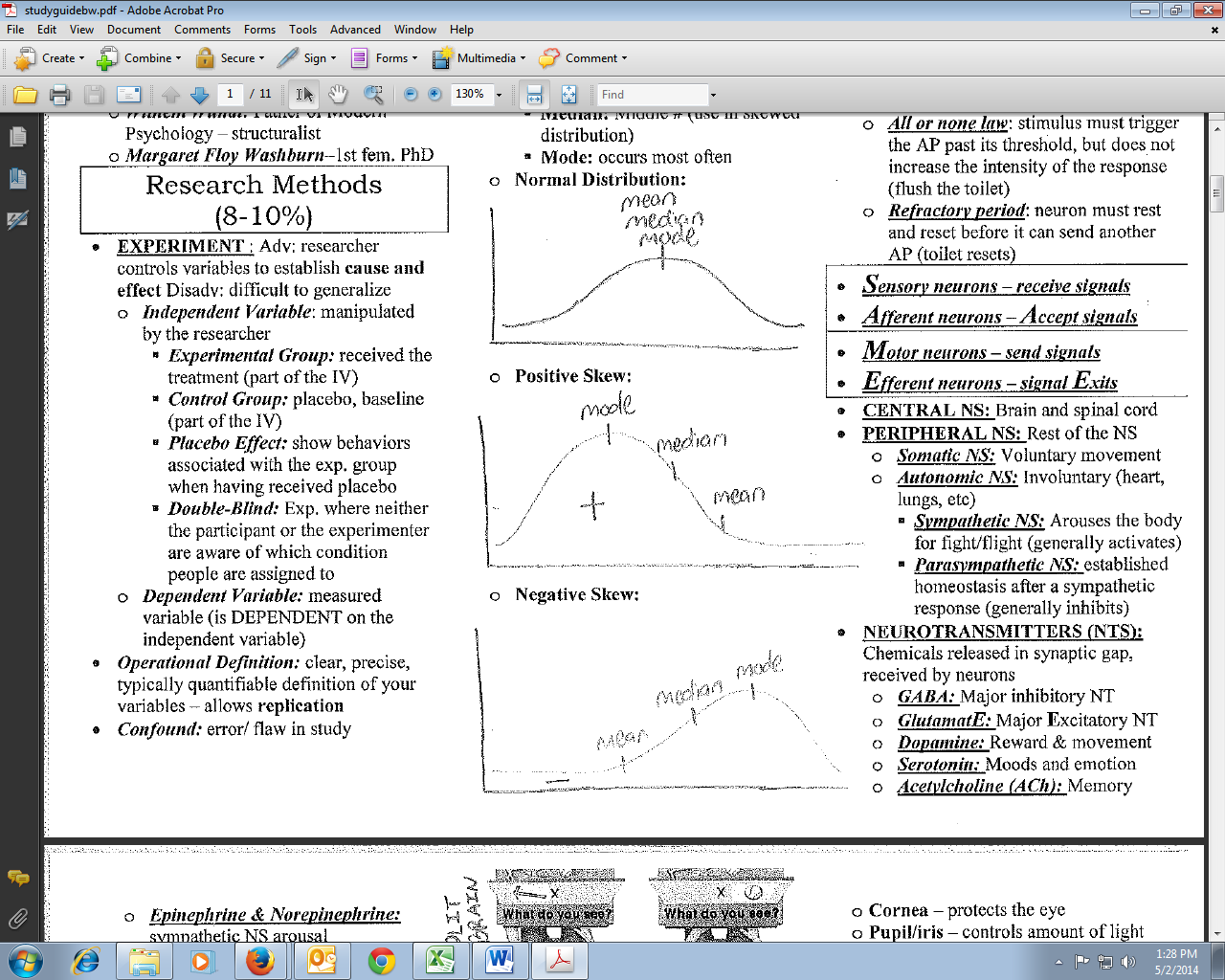Click the Open folder icon
1225x980 pixels.
(x=25, y=95)
